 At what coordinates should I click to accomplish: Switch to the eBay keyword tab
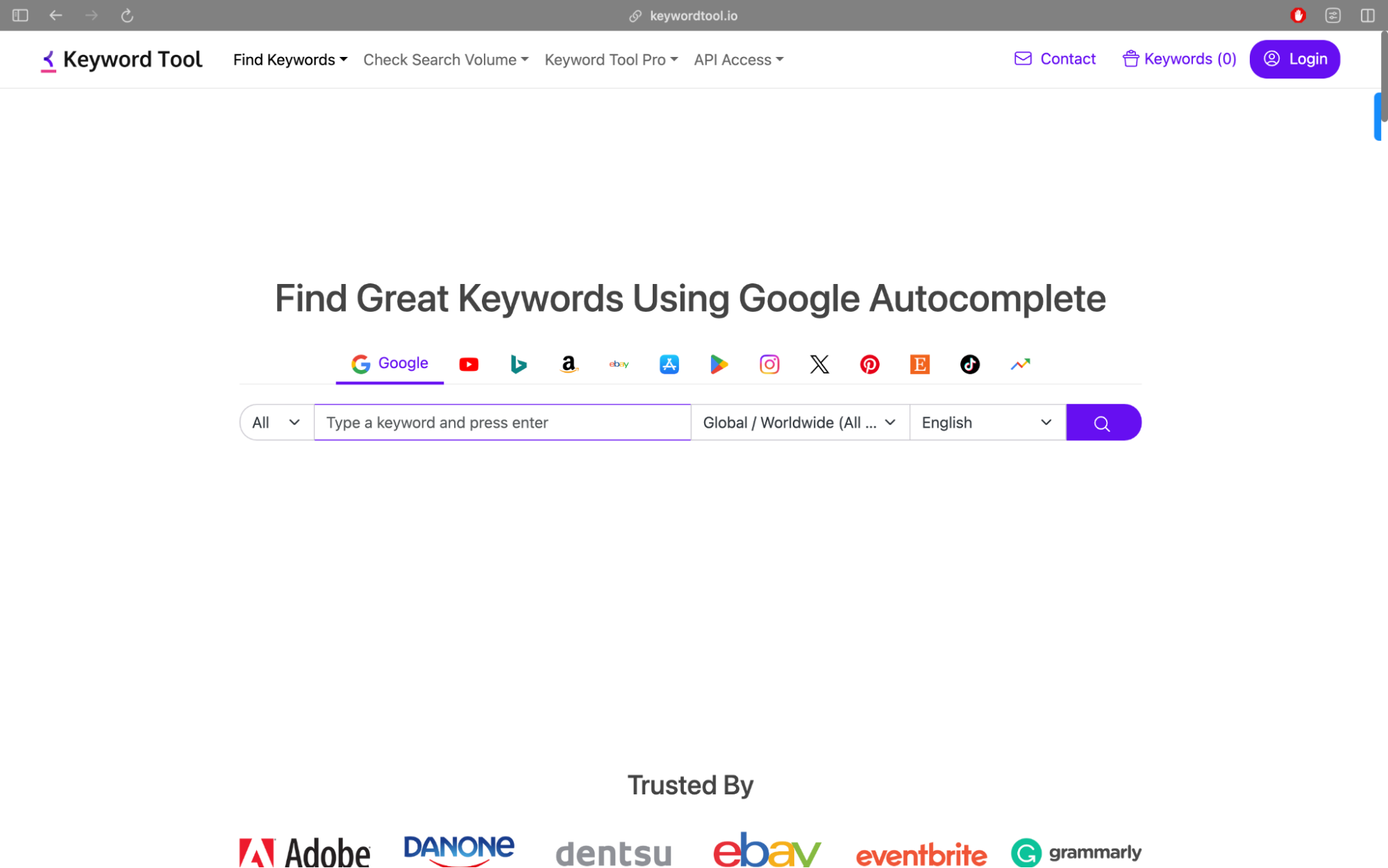tap(619, 364)
